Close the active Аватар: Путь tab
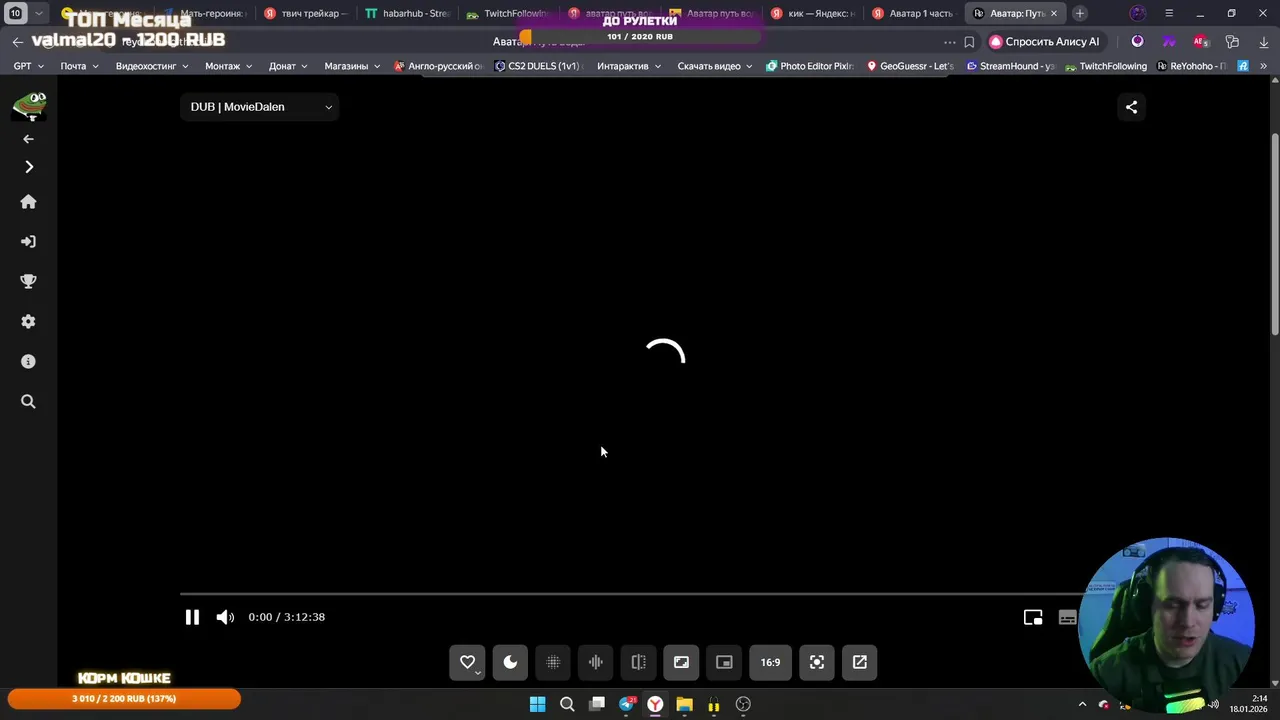 [x=1053, y=14]
